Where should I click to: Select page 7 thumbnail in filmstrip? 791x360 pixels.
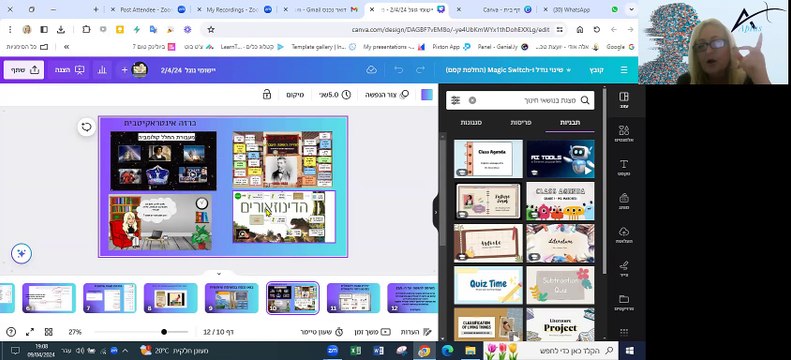tap(109, 298)
